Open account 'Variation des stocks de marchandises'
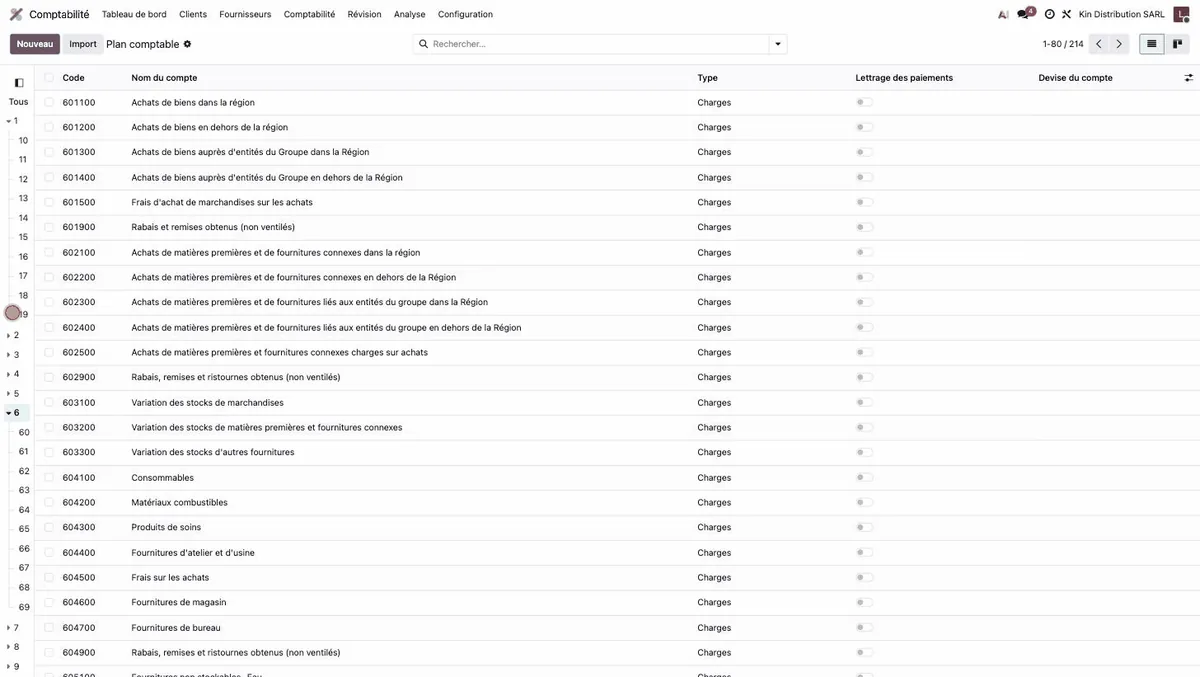Screen dimensions: 1200x677 207,403
